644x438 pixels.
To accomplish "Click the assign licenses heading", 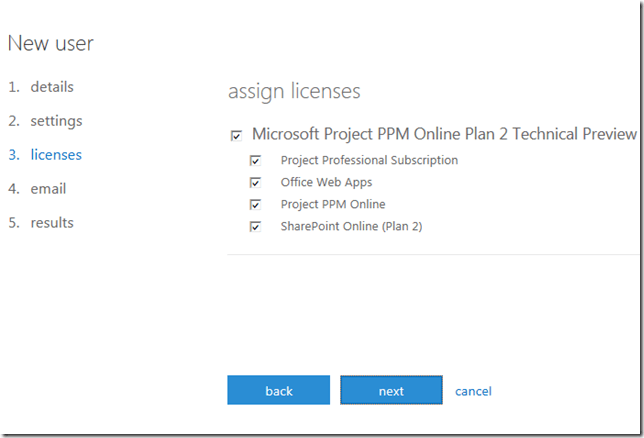I will click(x=294, y=92).
